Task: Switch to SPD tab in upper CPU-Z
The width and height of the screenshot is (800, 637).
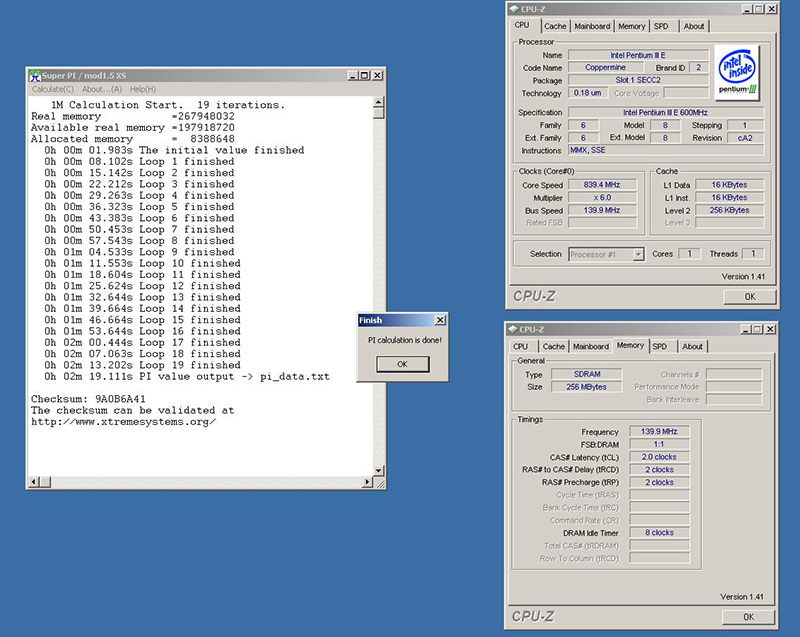Action: pyautogui.click(x=661, y=26)
